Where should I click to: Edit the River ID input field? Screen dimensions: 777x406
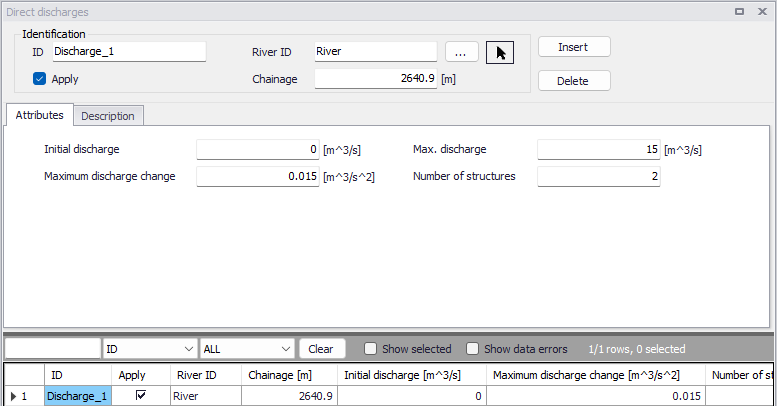[x=376, y=52]
